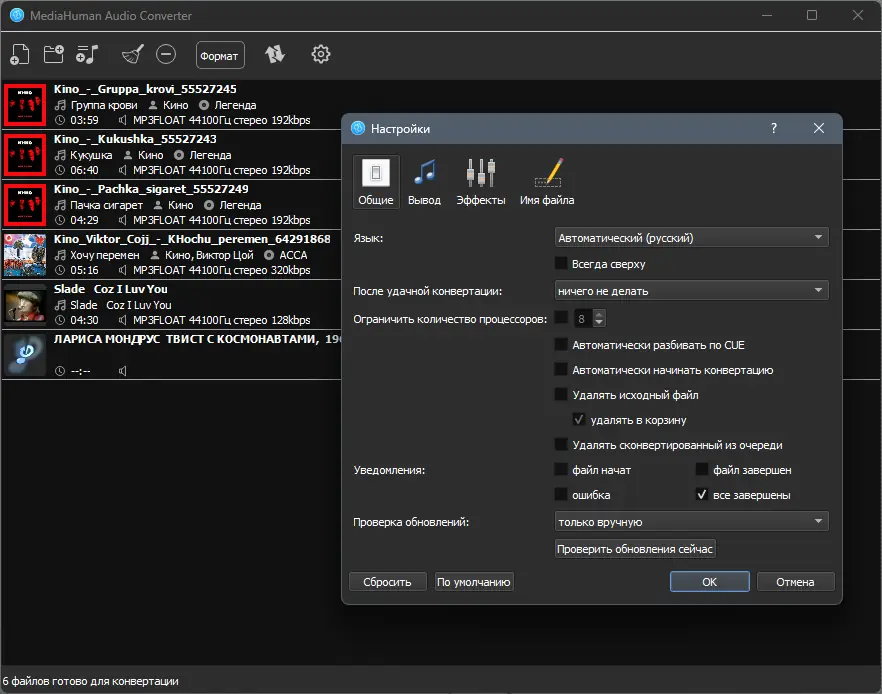Click the add folder toolbar icon
Image resolution: width=882 pixels, height=694 pixels.
pyautogui.click(x=53, y=55)
